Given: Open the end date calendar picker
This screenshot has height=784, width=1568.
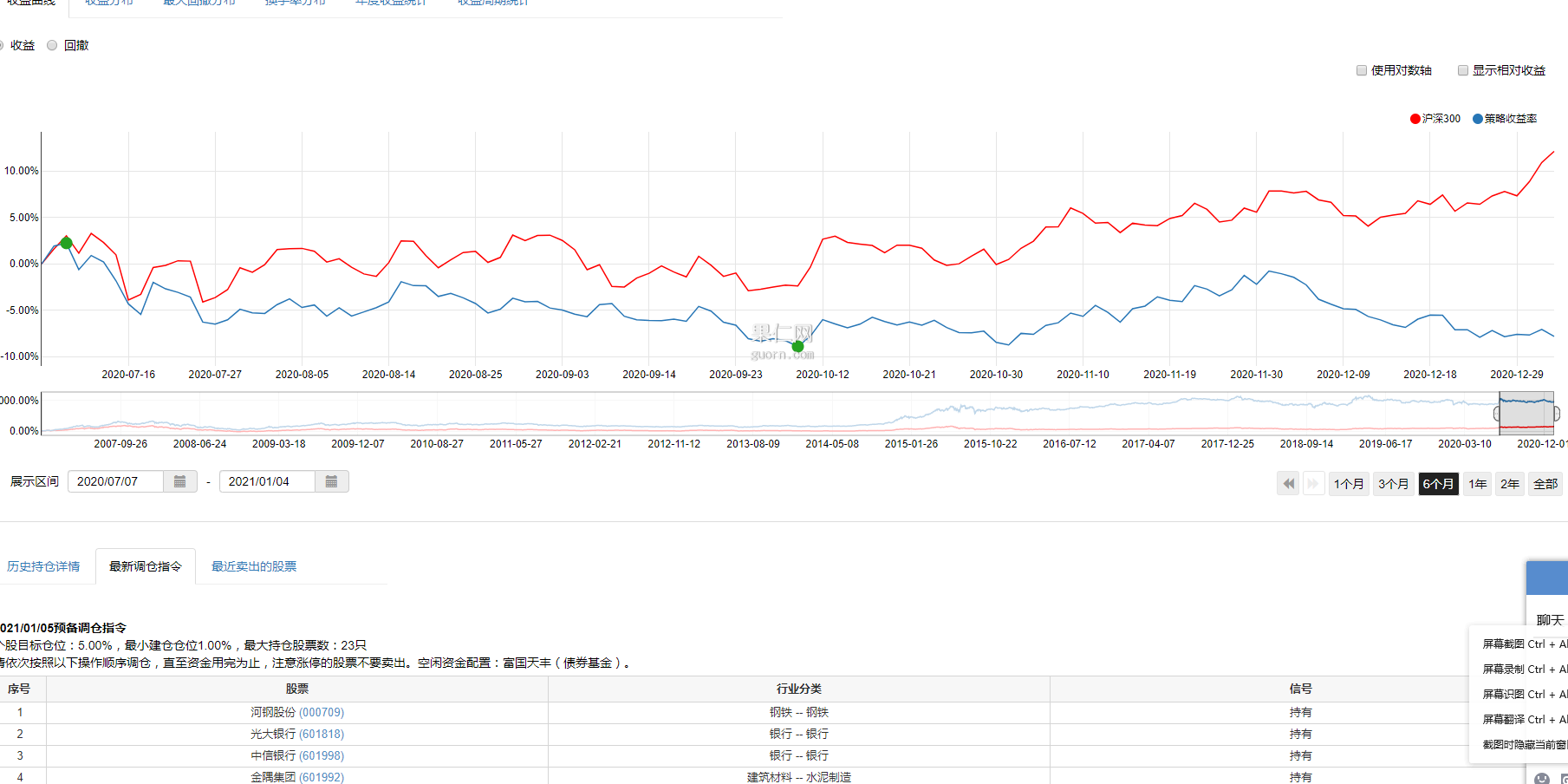Looking at the screenshot, I should tap(331, 481).
